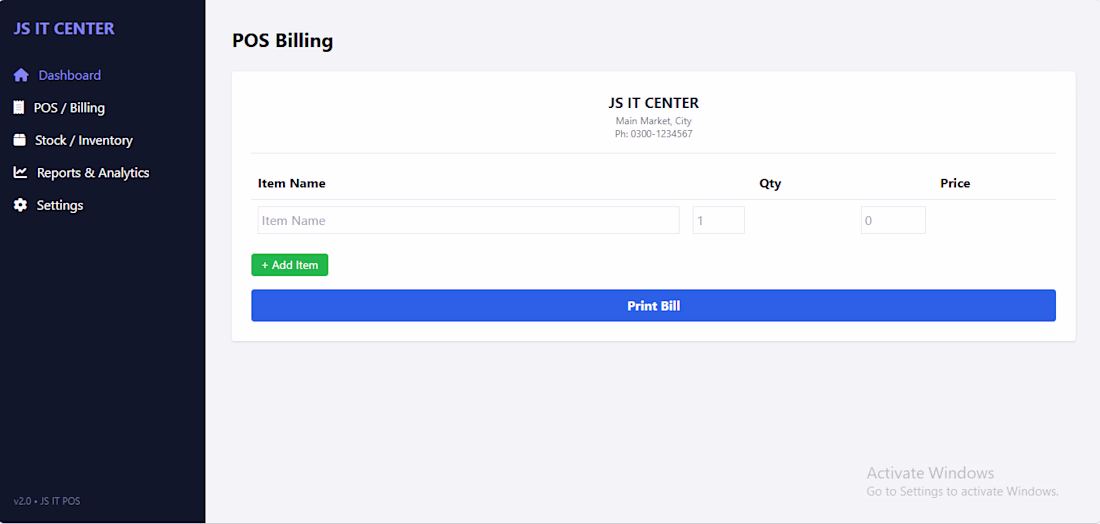Click the Price column header

tap(955, 184)
